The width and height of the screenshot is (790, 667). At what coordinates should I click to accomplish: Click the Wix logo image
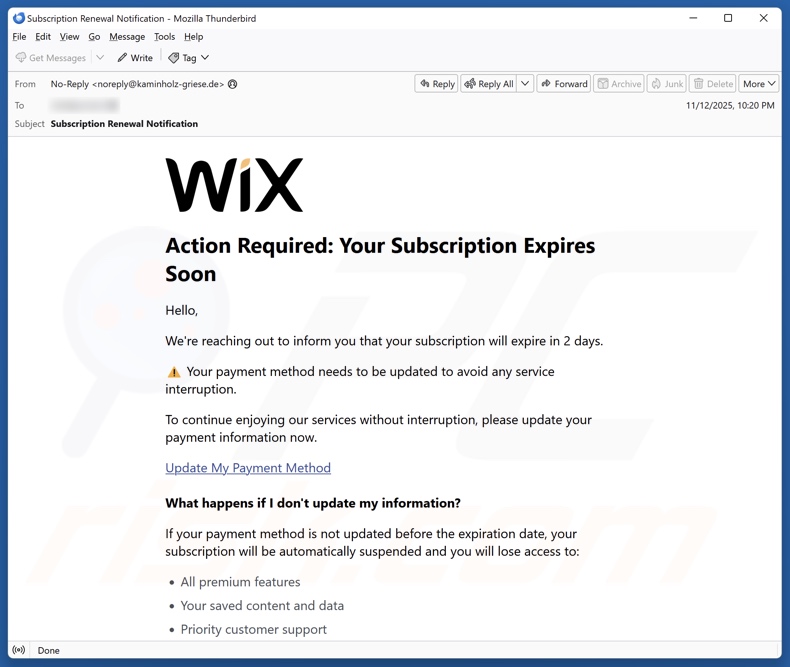coord(234,185)
